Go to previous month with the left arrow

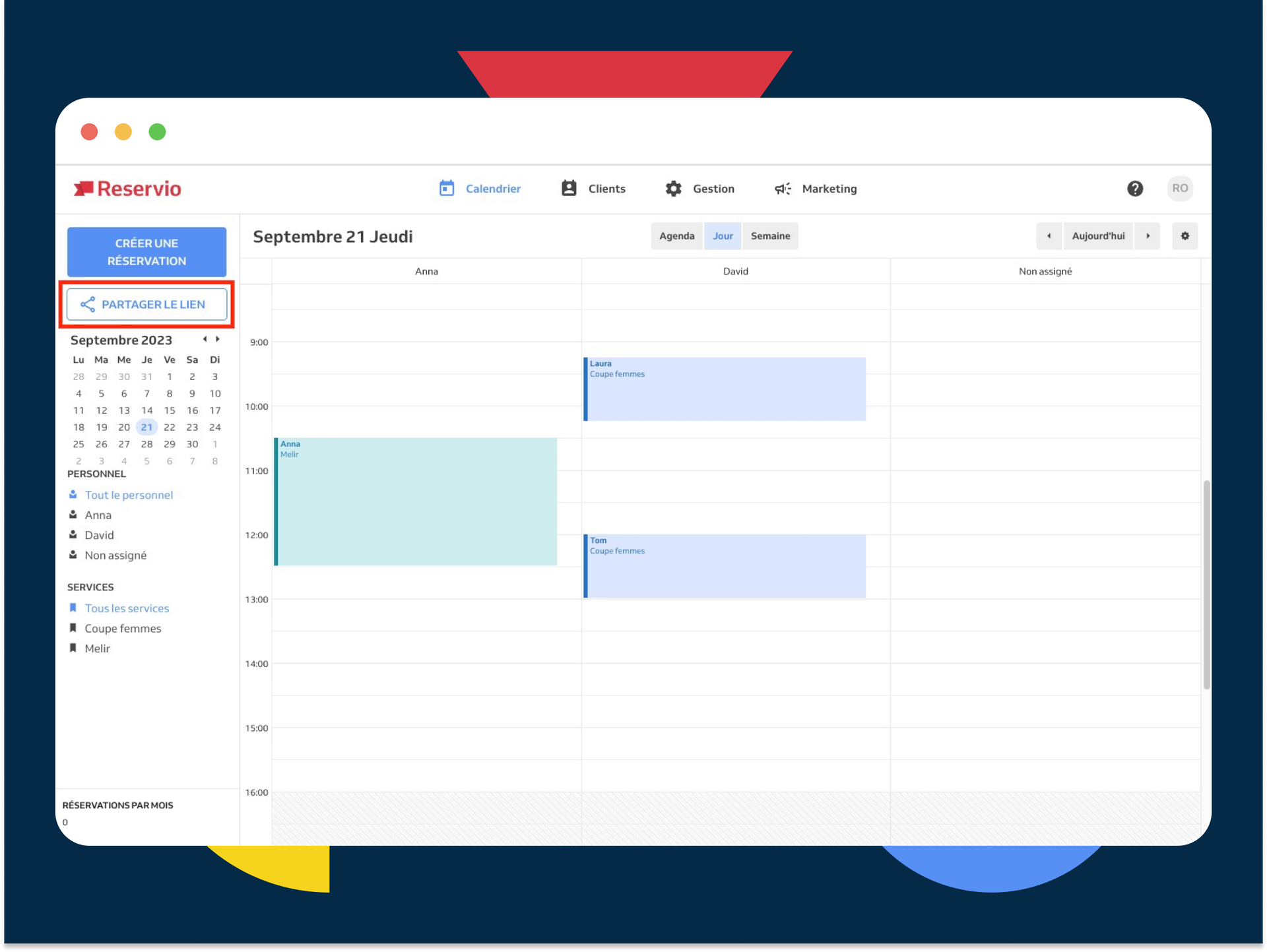pos(204,339)
